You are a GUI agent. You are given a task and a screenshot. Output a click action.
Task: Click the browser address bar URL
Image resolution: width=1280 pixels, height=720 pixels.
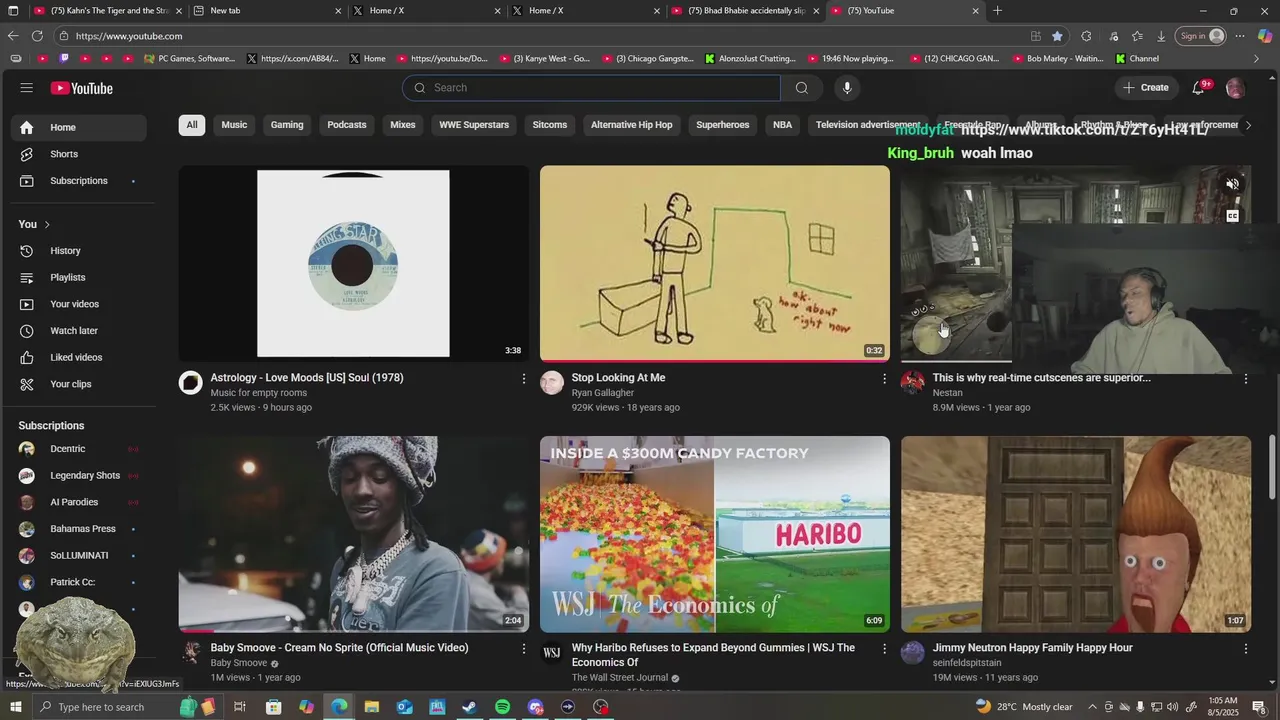coord(129,36)
